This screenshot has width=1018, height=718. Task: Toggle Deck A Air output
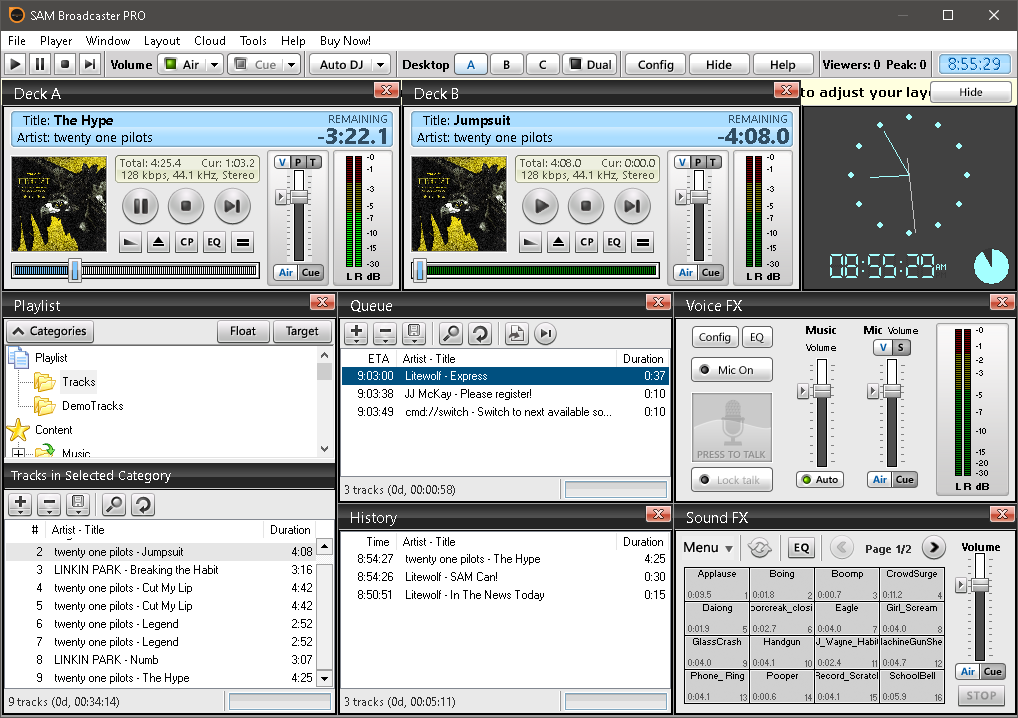coord(286,273)
